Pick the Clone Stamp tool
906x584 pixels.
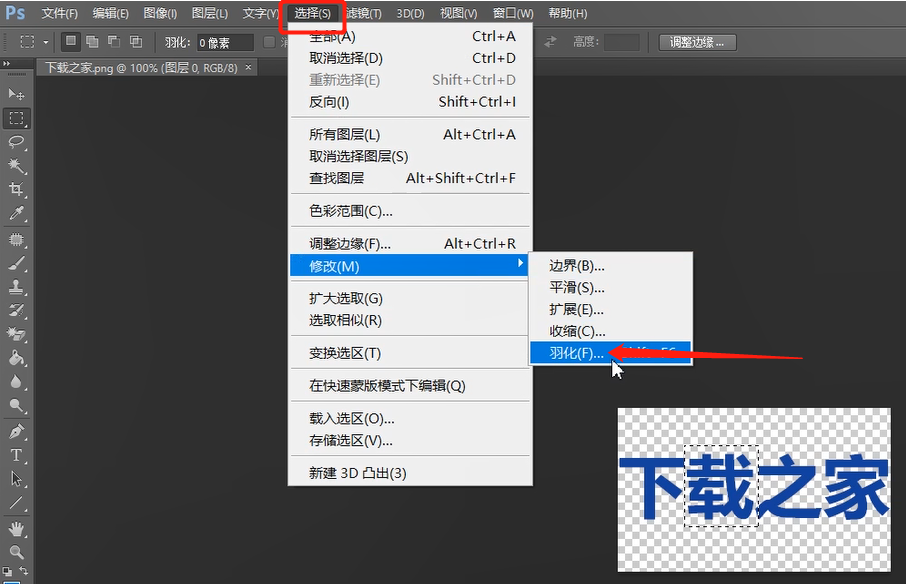(x=14, y=287)
